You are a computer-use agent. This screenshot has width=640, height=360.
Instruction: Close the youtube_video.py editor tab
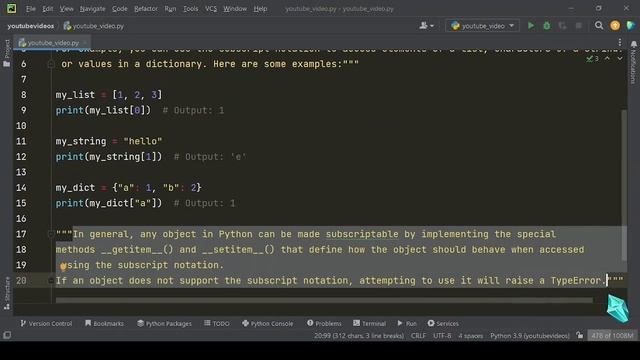point(85,42)
